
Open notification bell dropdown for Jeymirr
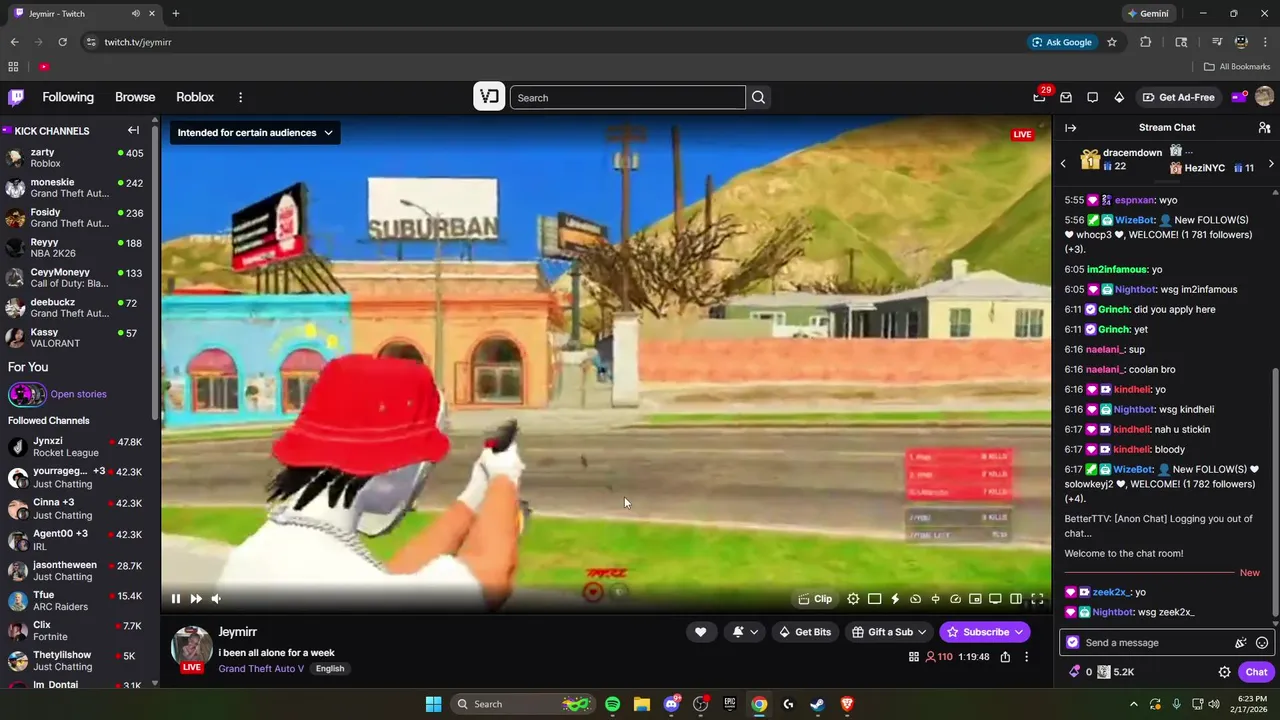click(x=745, y=632)
